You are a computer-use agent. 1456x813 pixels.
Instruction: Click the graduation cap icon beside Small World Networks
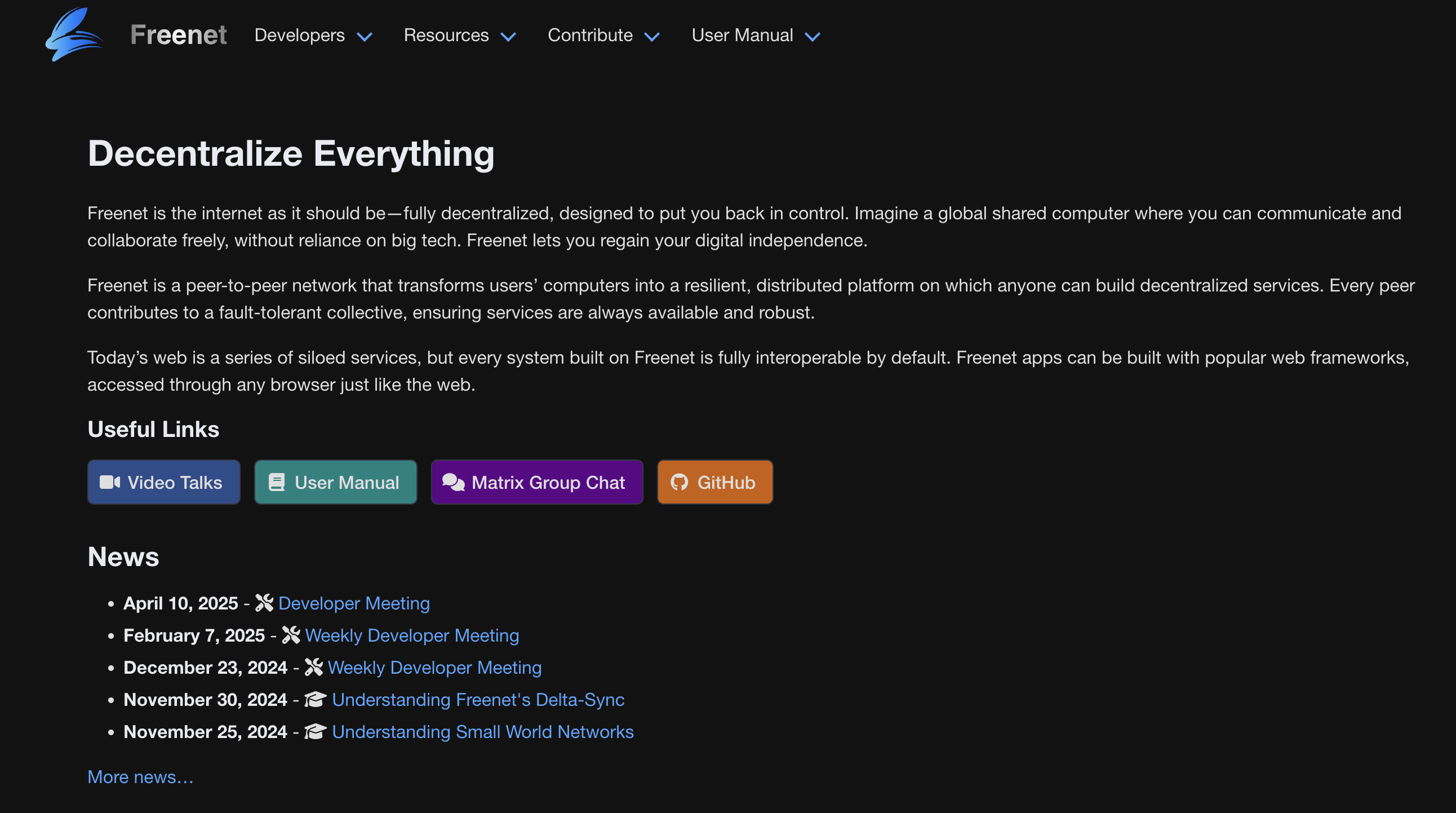click(x=315, y=731)
